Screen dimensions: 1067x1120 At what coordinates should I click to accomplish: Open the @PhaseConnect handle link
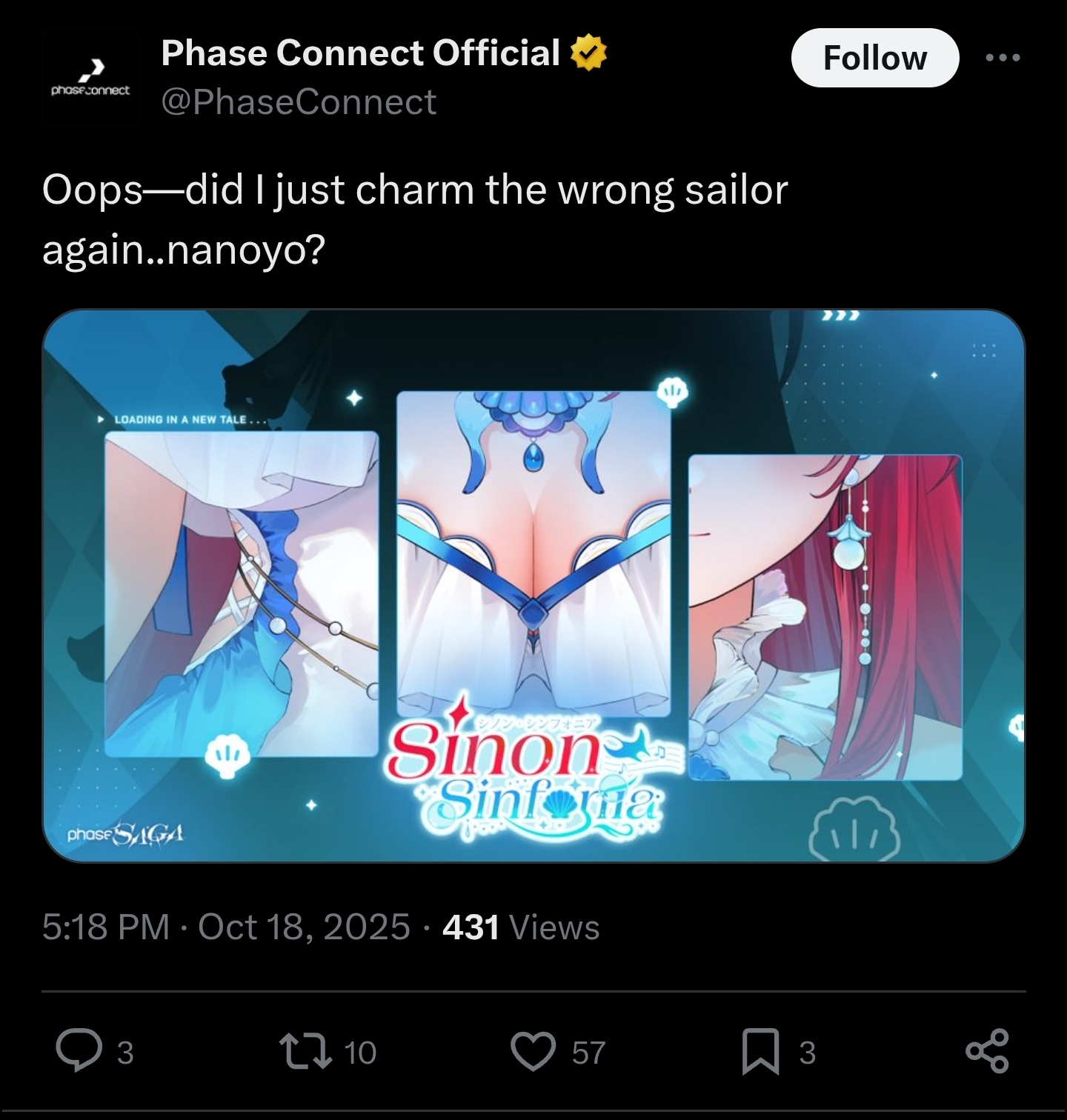(x=299, y=101)
